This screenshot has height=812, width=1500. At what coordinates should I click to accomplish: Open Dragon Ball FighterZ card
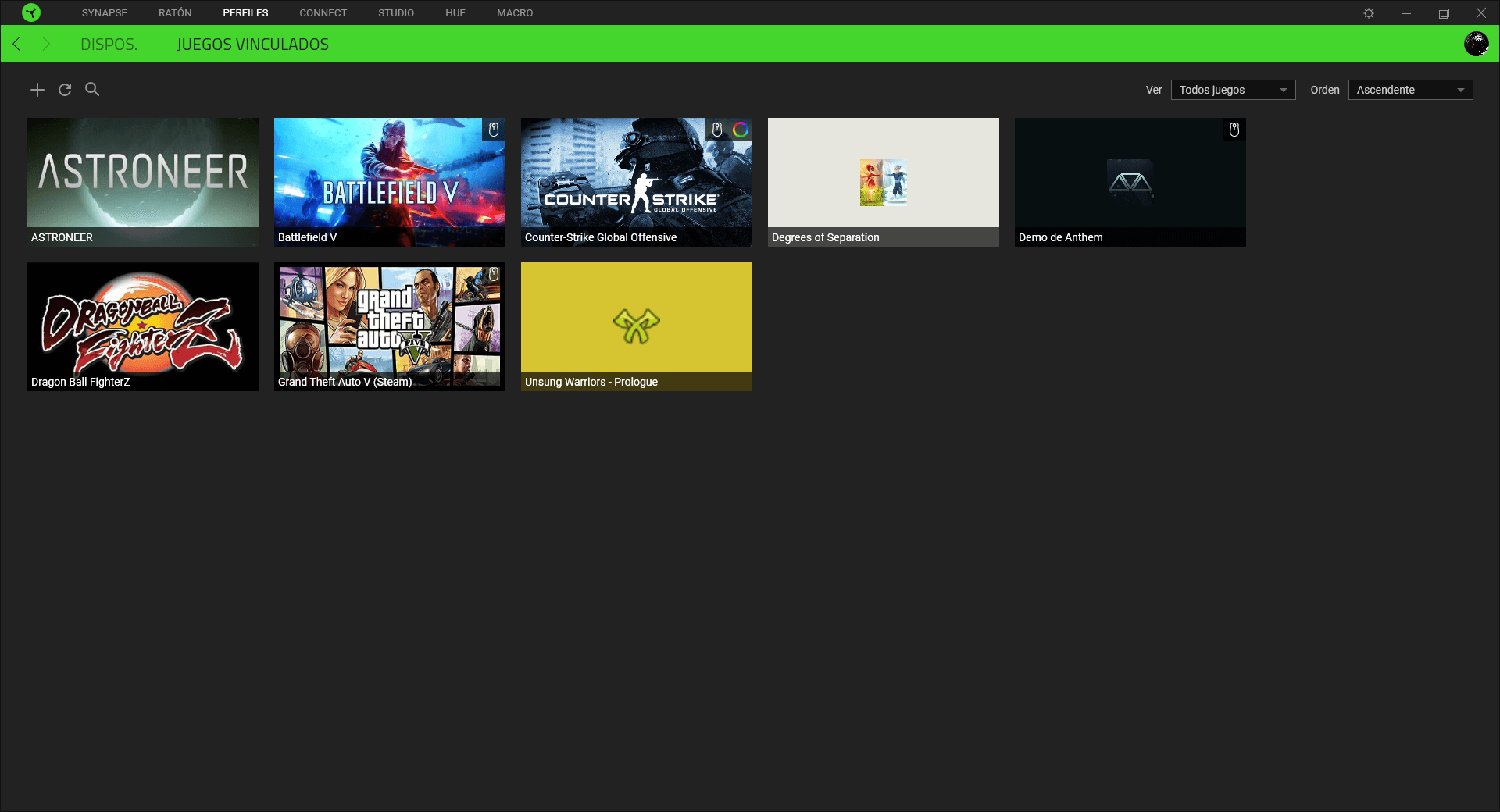tap(143, 326)
